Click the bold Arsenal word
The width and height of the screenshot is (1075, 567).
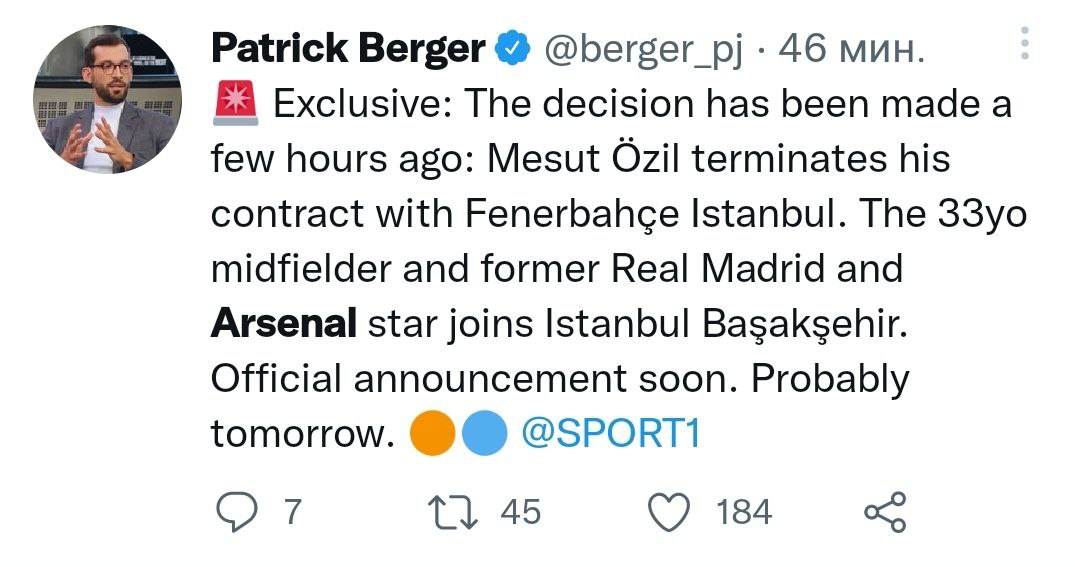click(x=284, y=324)
